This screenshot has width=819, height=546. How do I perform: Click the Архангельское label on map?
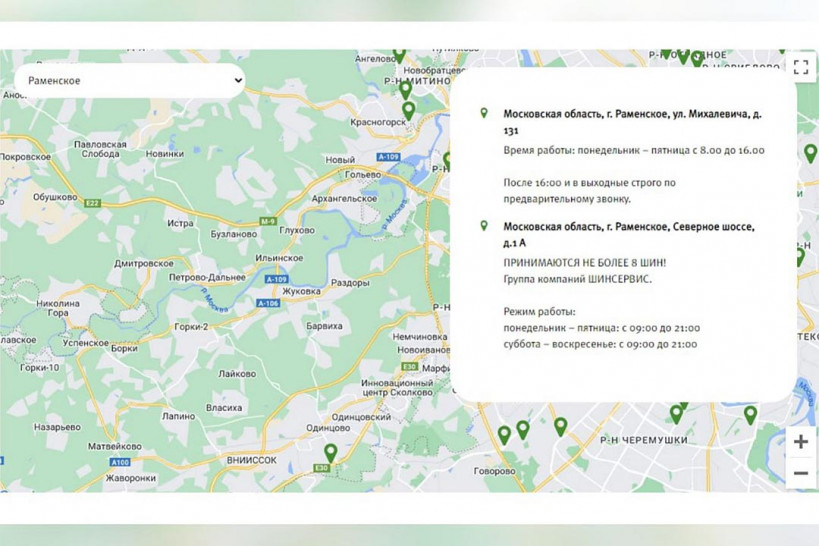click(x=344, y=199)
